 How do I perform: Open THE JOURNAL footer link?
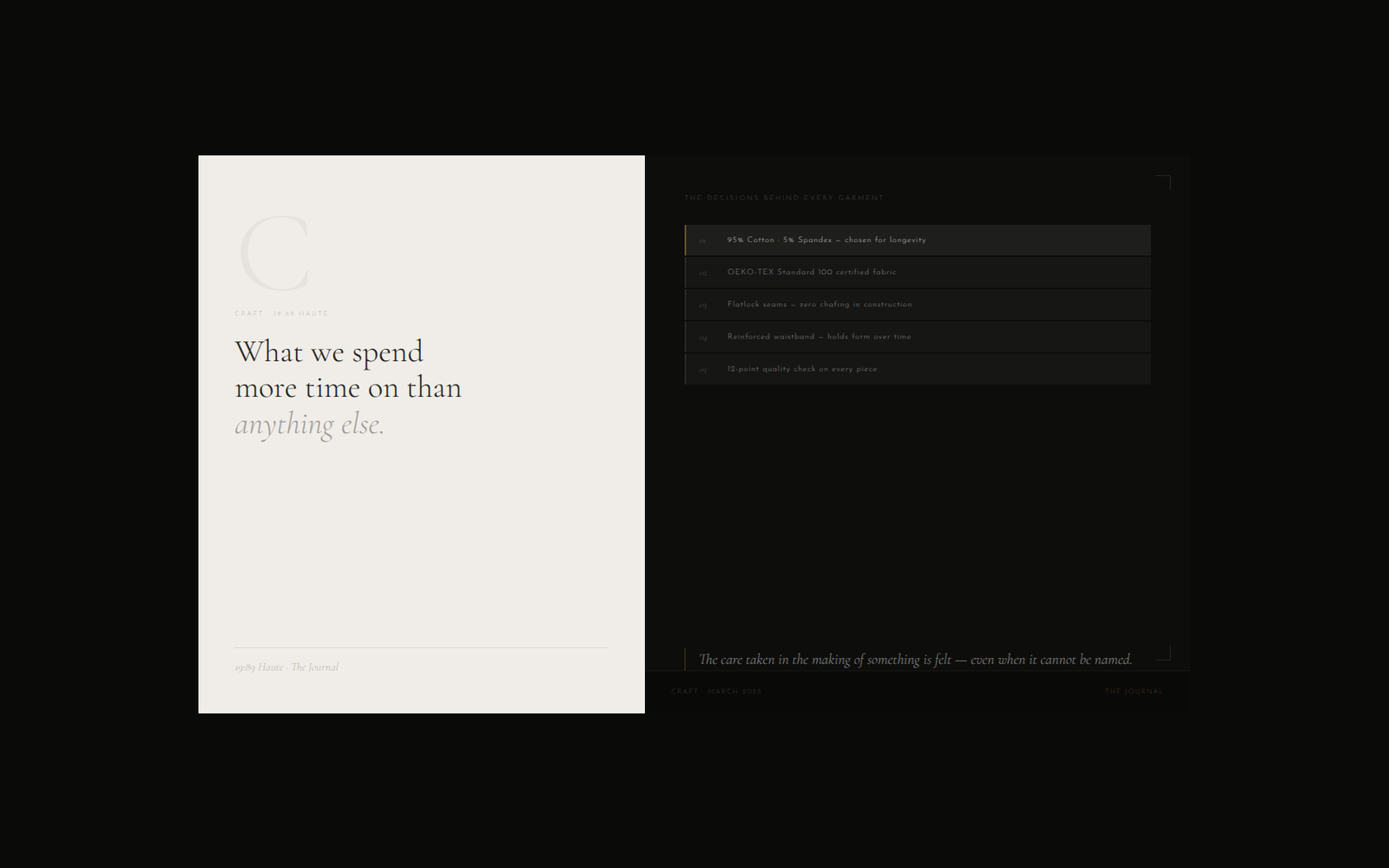(1133, 692)
